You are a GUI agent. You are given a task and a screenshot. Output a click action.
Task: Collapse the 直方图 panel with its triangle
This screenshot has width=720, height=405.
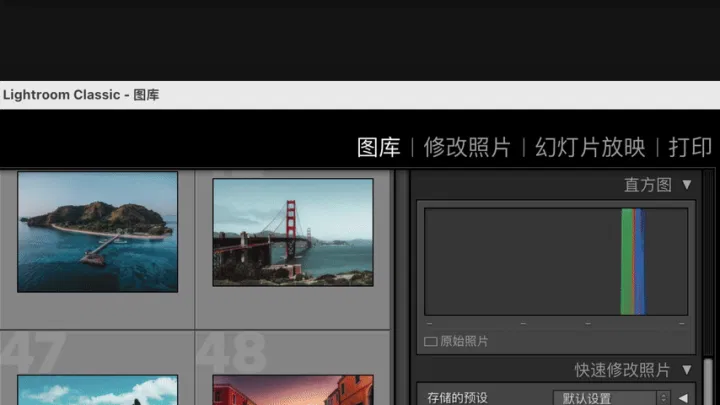coord(687,184)
